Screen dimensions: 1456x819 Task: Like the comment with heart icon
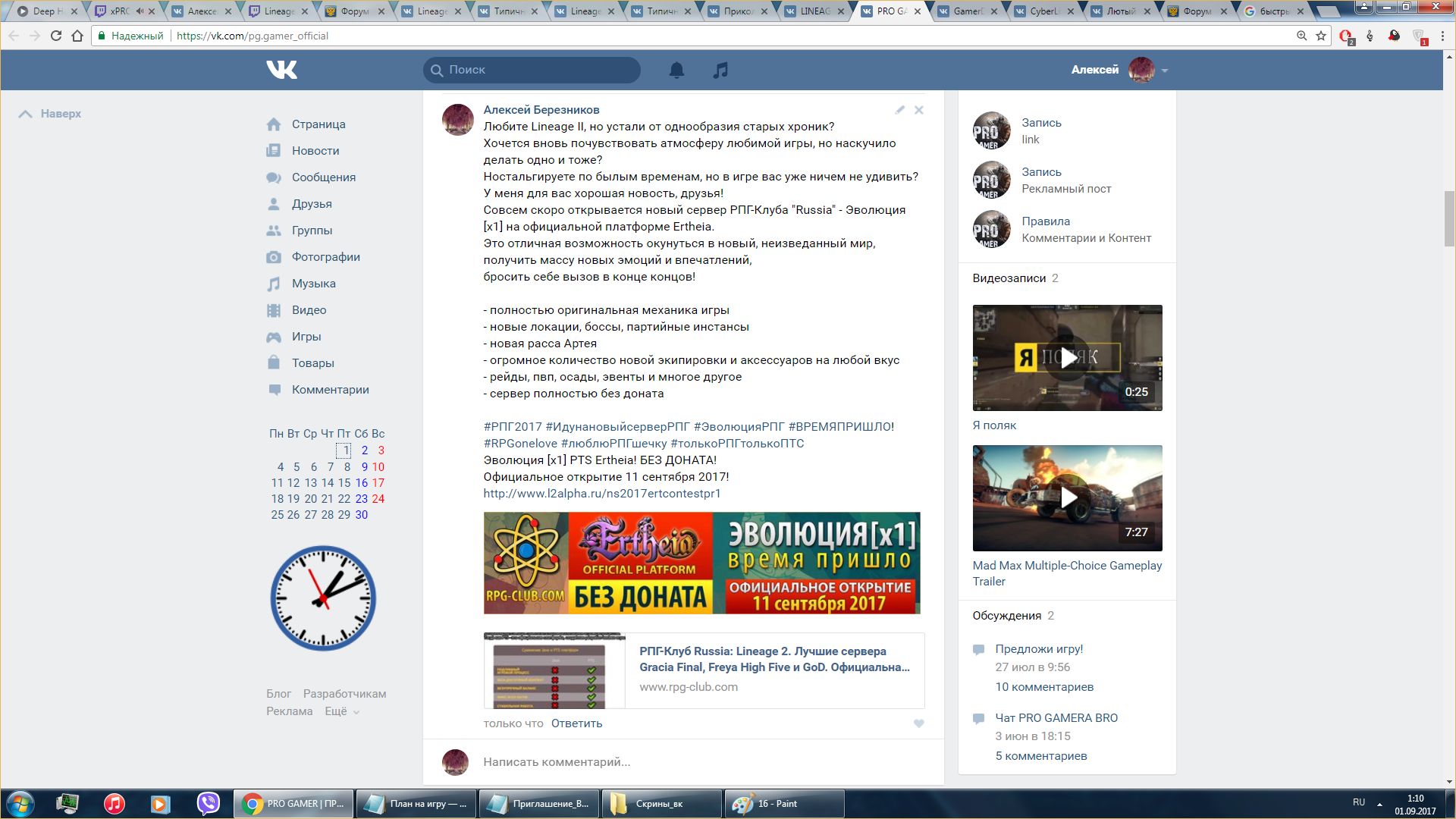[918, 723]
